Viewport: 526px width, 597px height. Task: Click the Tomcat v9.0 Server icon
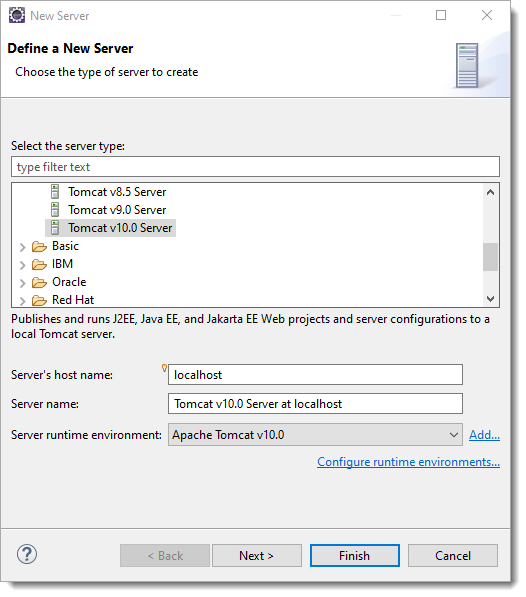55,210
